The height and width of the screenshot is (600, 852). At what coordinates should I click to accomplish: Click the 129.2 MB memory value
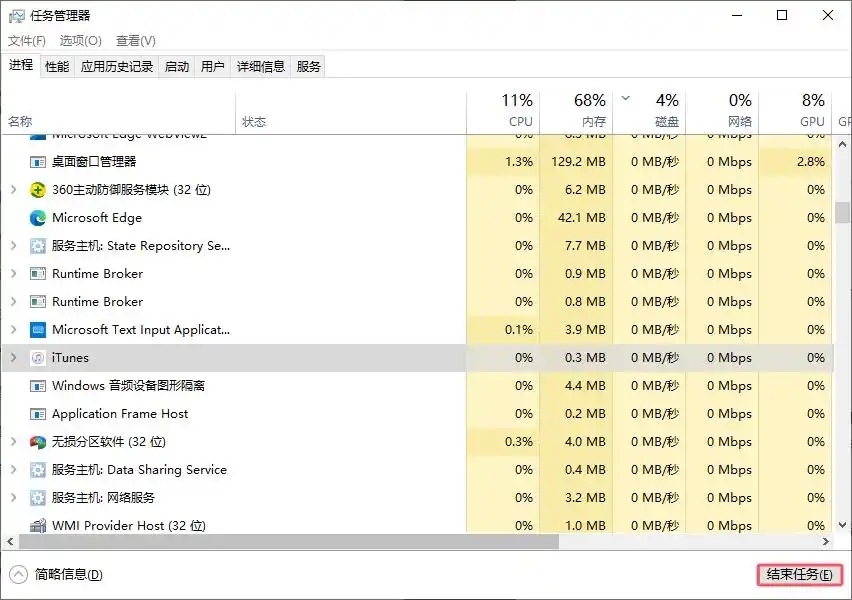tap(578, 162)
